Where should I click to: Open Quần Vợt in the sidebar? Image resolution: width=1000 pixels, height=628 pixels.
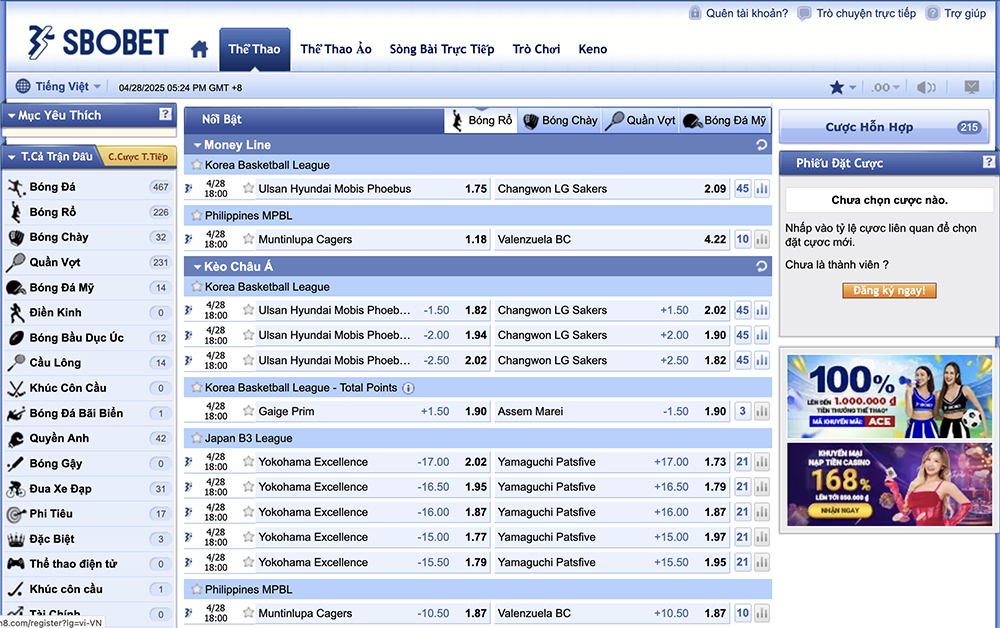pos(89,262)
